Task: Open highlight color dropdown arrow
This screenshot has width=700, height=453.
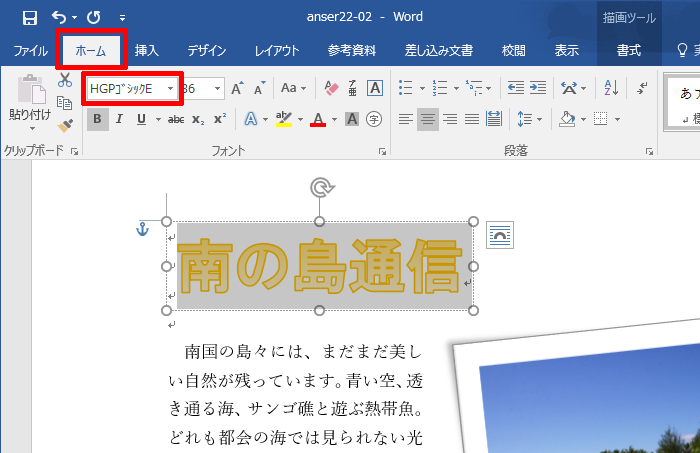Action: (300, 120)
